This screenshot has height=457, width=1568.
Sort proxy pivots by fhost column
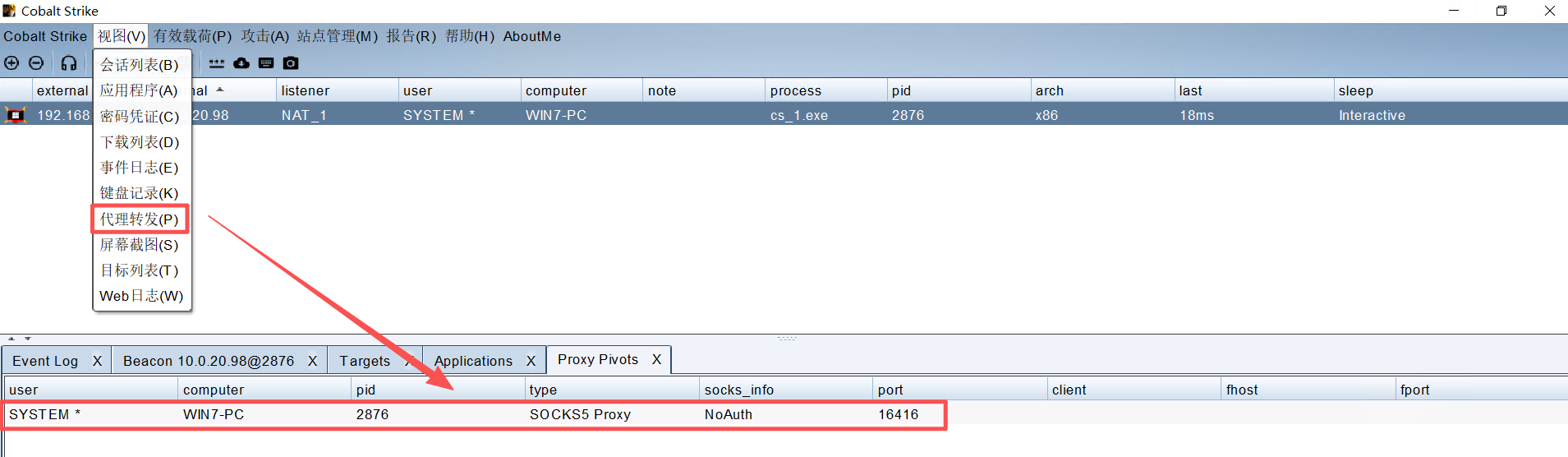pyautogui.click(x=1308, y=390)
